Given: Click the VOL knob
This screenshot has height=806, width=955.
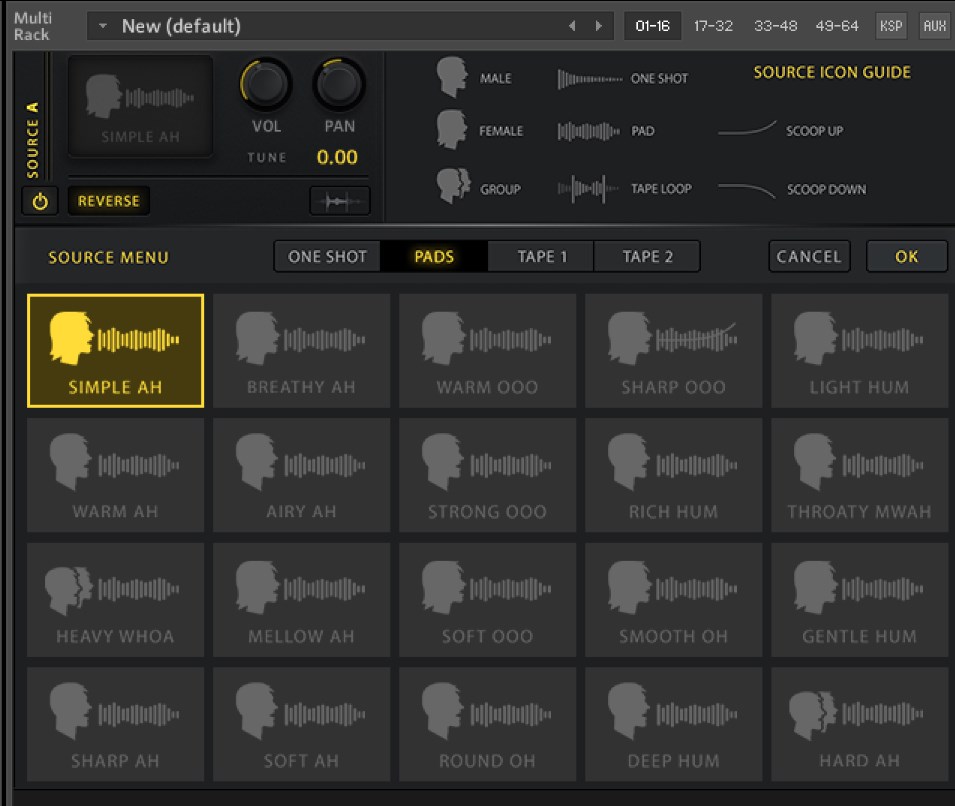Looking at the screenshot, I should (266, 85).
